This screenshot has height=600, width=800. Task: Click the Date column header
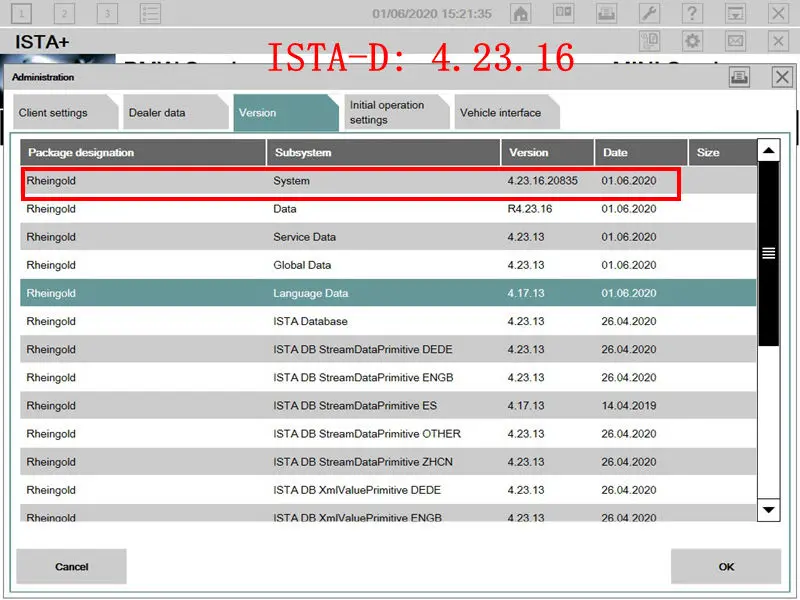click(x=641, y=153)
